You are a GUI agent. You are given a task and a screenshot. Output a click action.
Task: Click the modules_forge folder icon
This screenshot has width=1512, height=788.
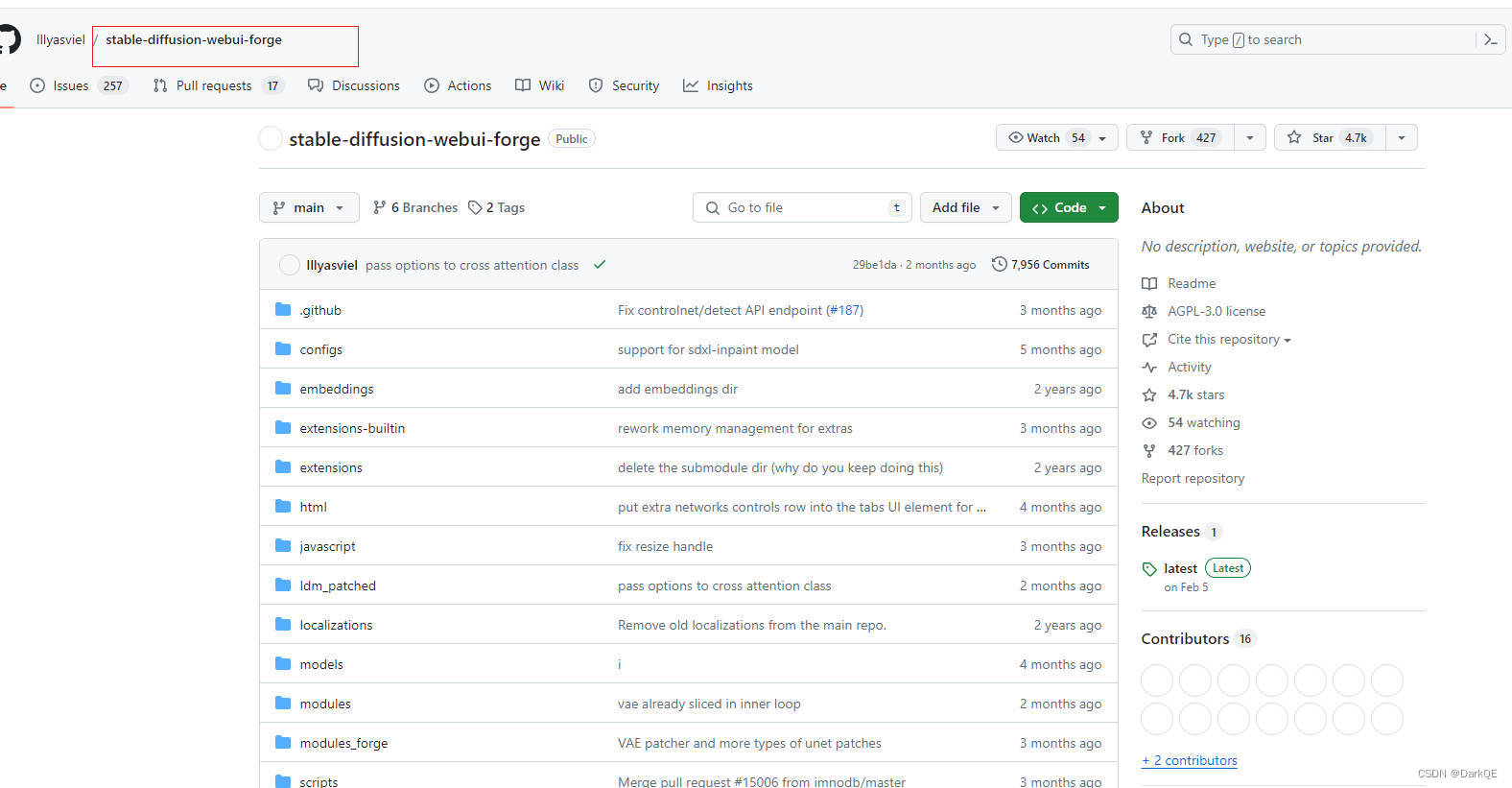pos(283,742)
